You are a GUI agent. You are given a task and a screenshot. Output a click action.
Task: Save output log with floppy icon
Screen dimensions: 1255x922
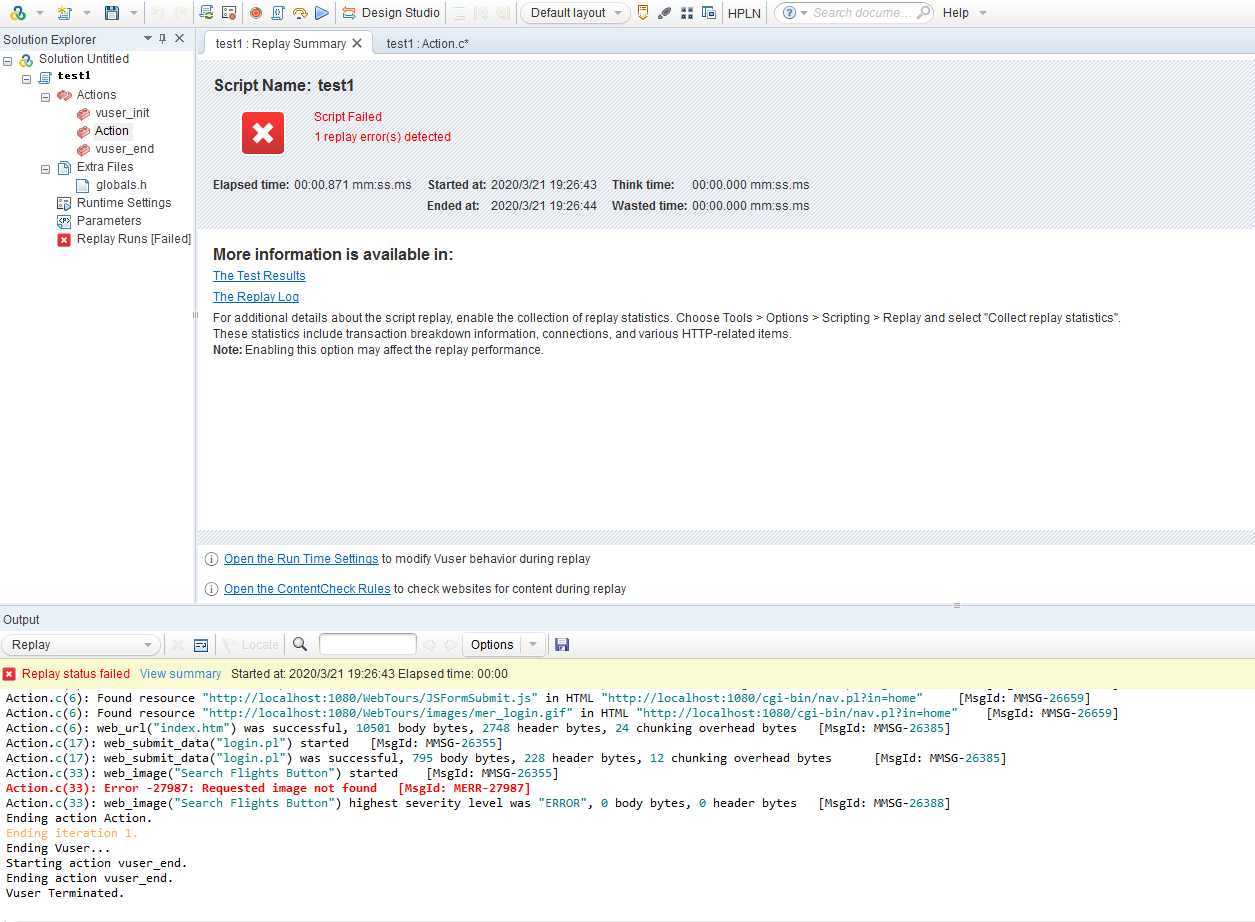(x=562, y=645)
